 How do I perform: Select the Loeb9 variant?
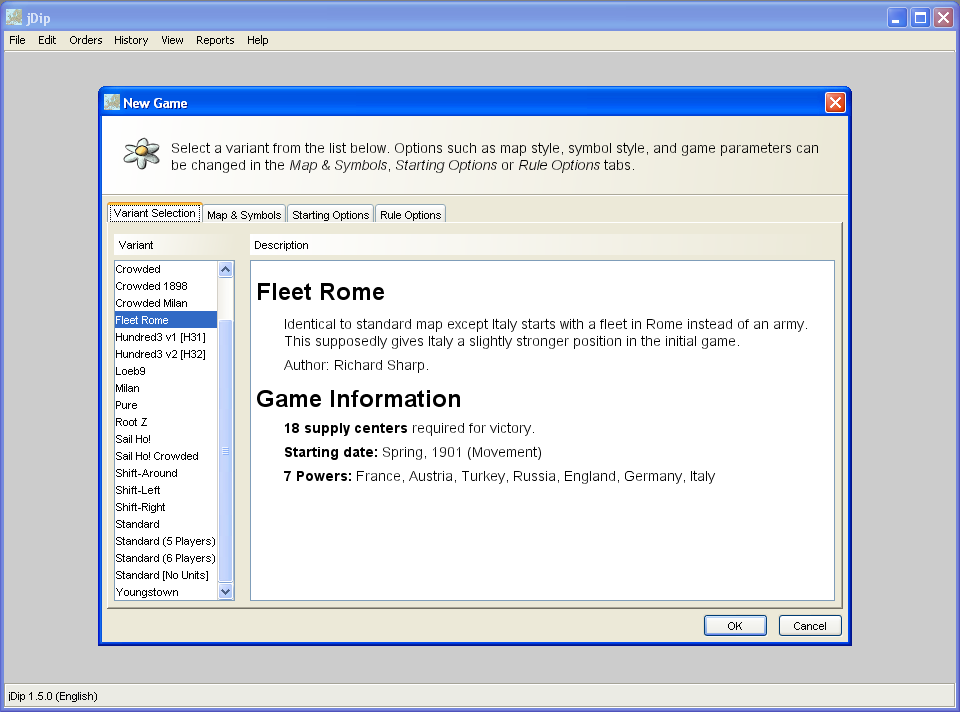165,371
